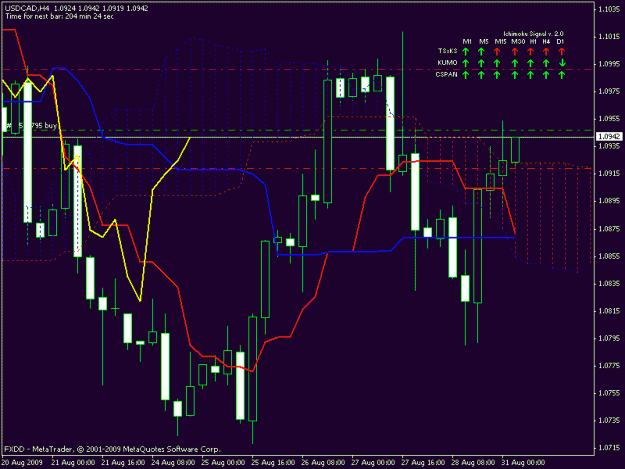Click the D1 timeframe column header

point(560,41)
